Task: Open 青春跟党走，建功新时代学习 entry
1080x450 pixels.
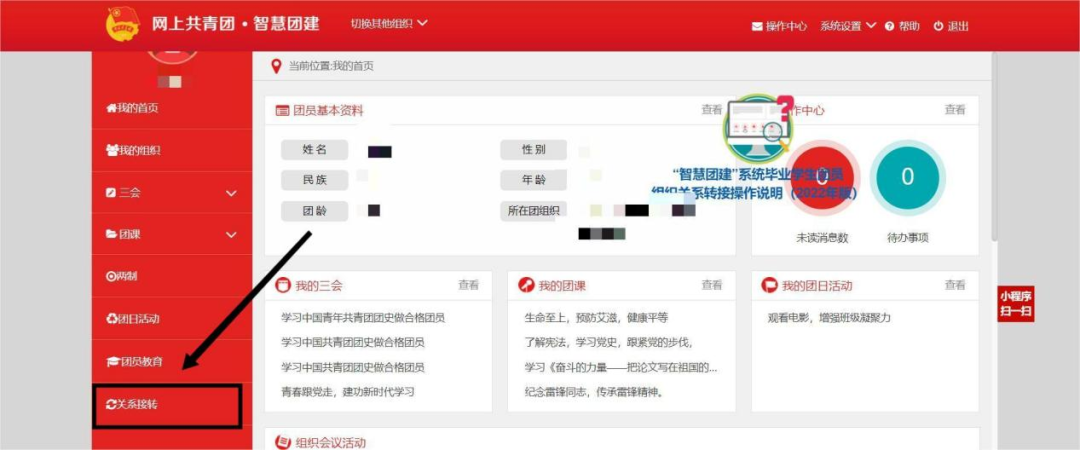Action: (348, 392)
